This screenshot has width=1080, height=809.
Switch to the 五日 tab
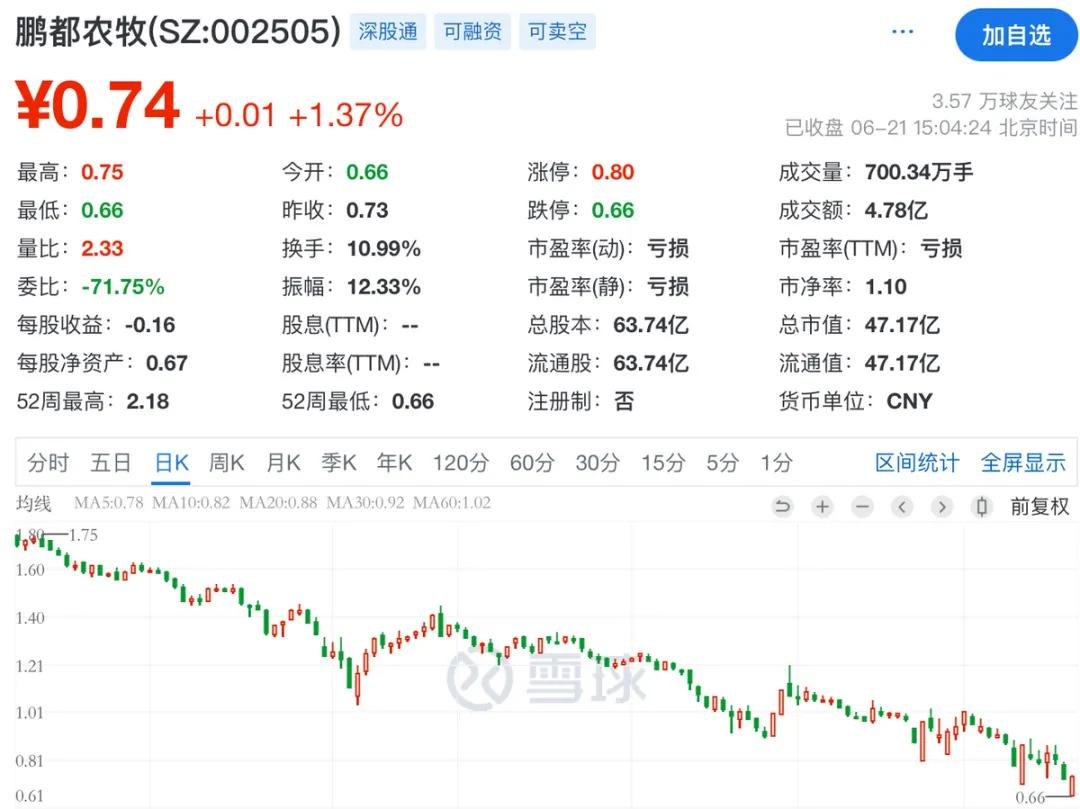tap(111, 463)
